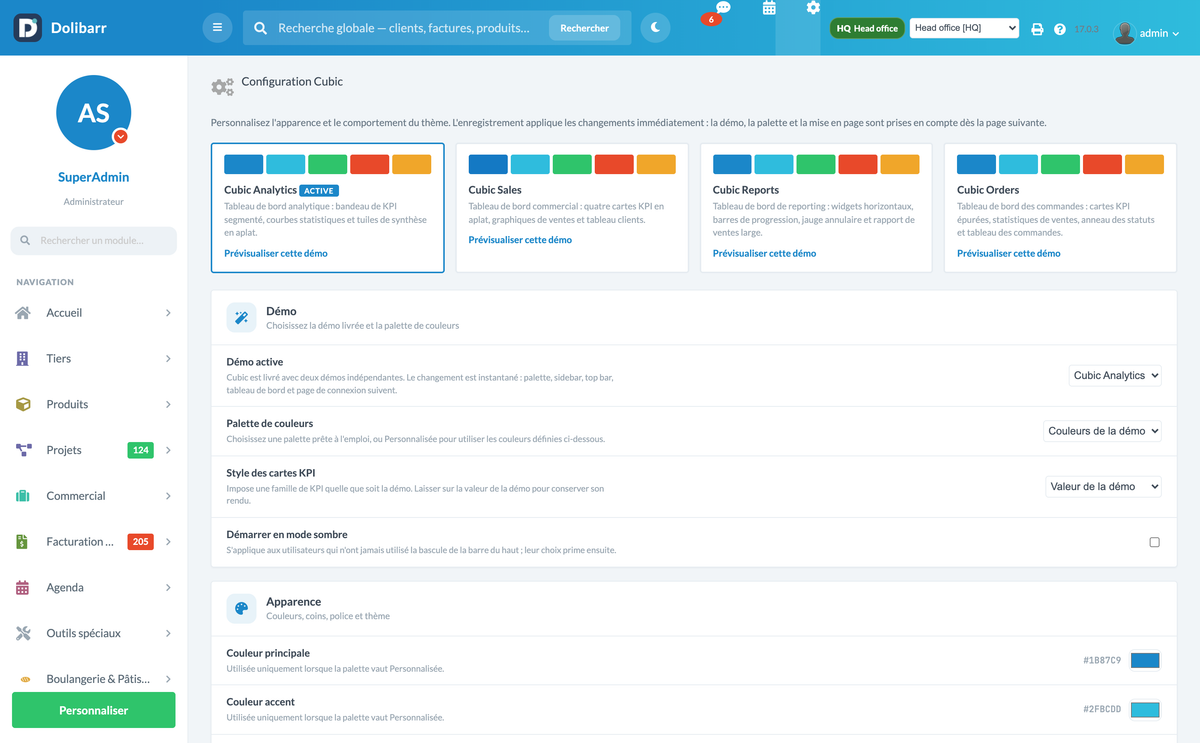The height and width of the screenshot is (743, 1200).
Task: Click the green Personnaliser button
Action: [x=94, y=710]
